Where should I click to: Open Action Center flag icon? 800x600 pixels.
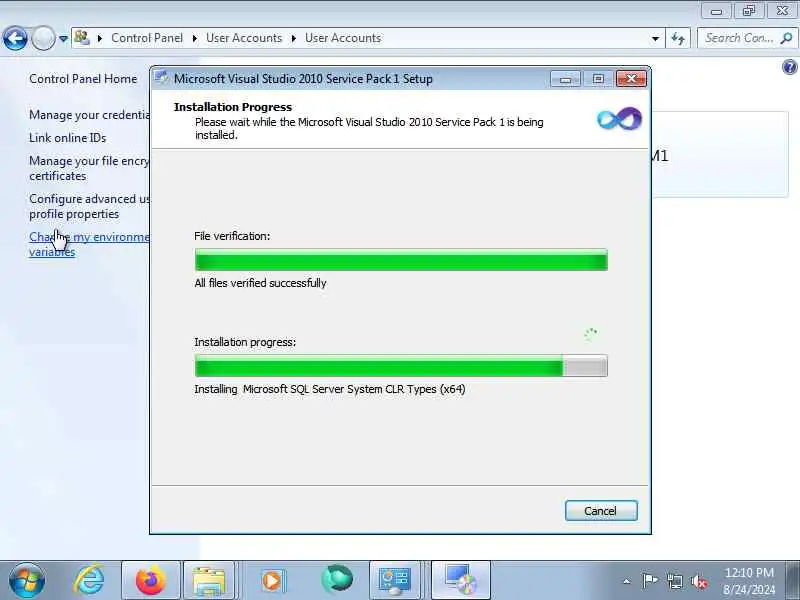point(649,581)
